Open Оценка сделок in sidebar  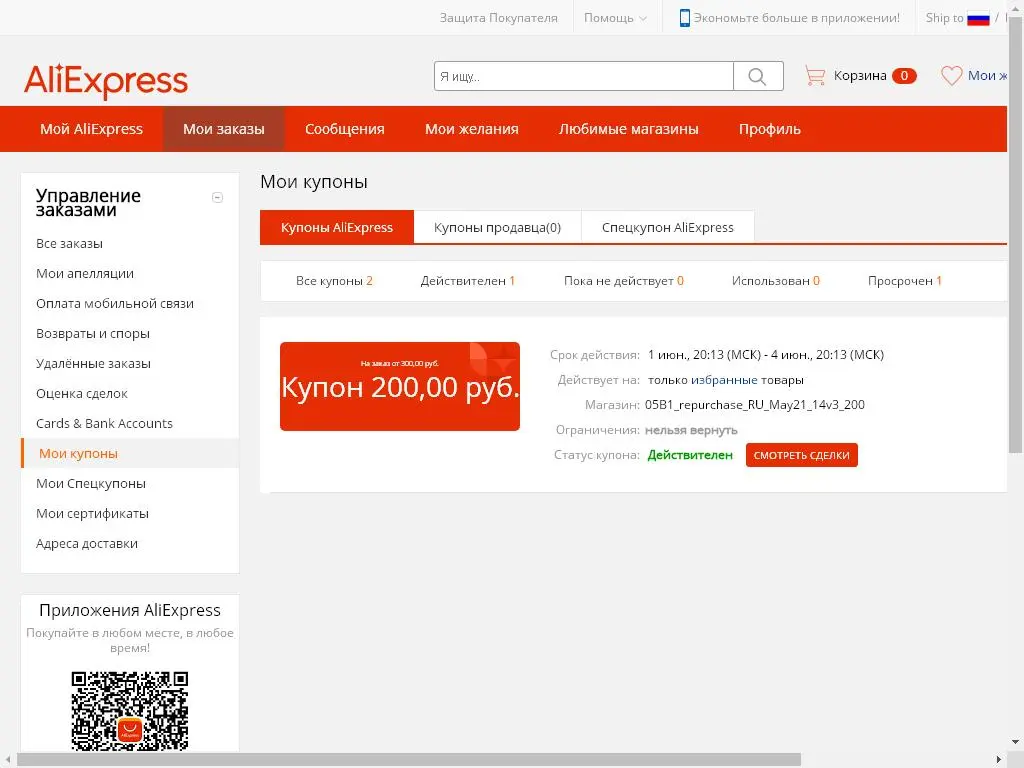pos(82,394)
